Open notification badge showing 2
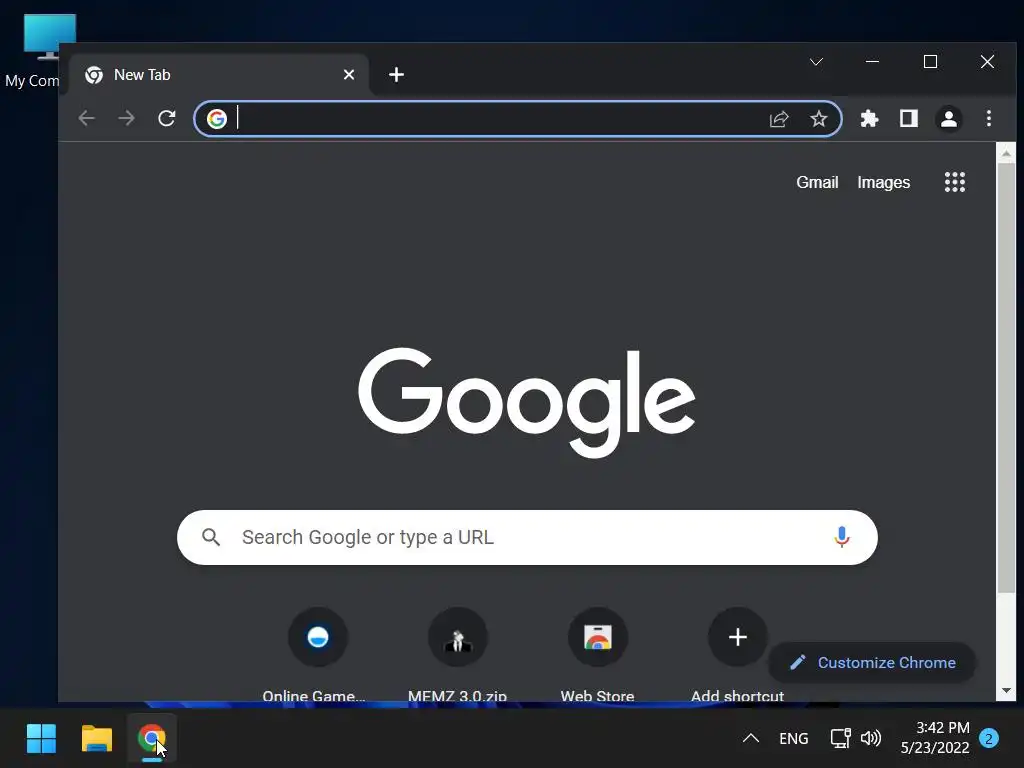Image resolution: width=1024 pixels, height=768 pixels. click(x=989, y=738)
